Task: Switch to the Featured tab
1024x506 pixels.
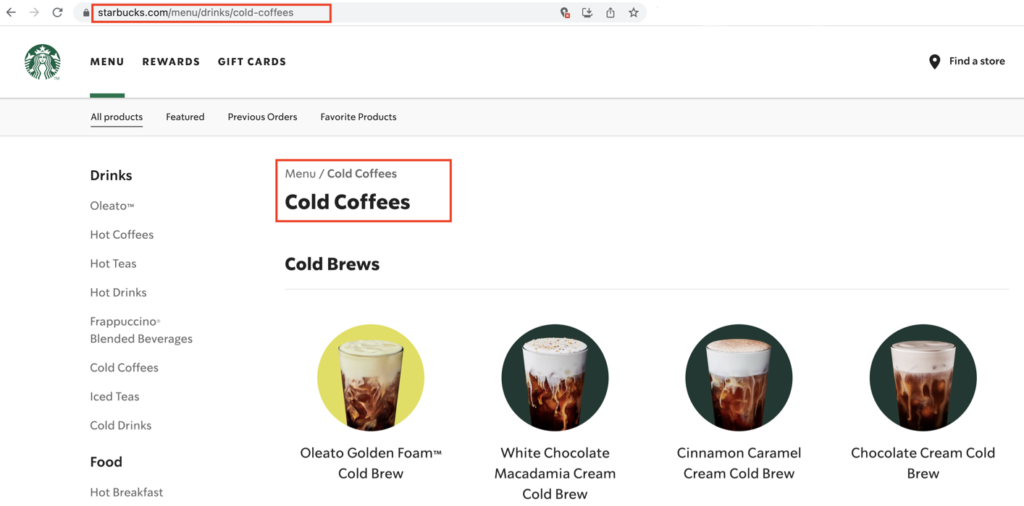Action: 185,117
